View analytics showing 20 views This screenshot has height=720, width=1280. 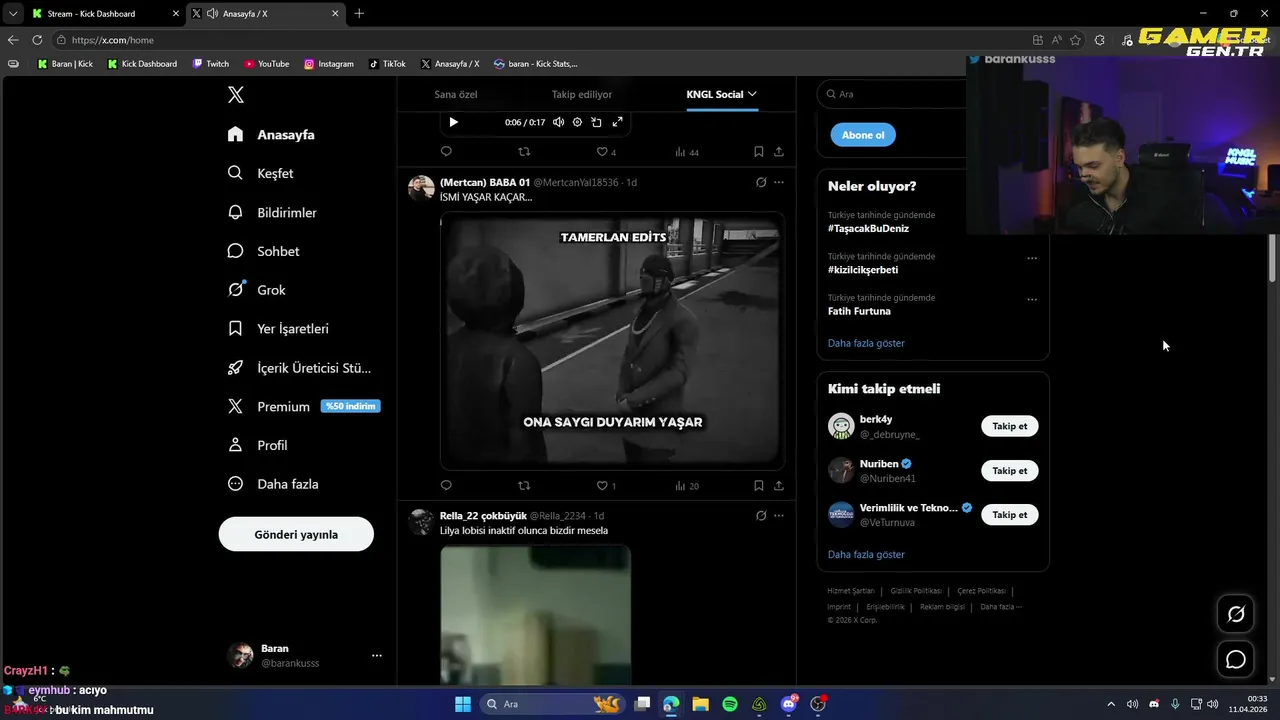686,486
